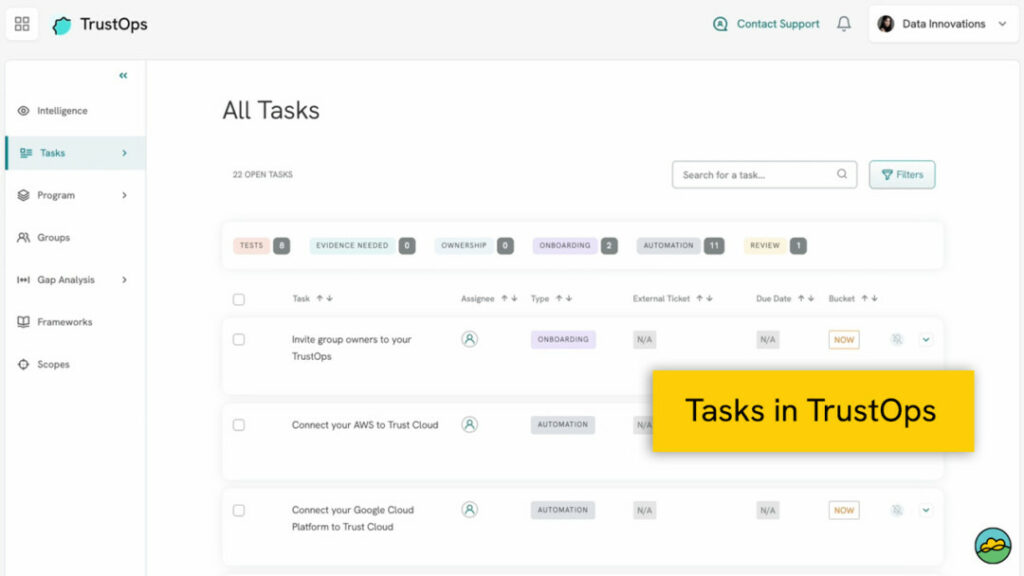Filter by the Evidence Needed tag

[352, 246]
